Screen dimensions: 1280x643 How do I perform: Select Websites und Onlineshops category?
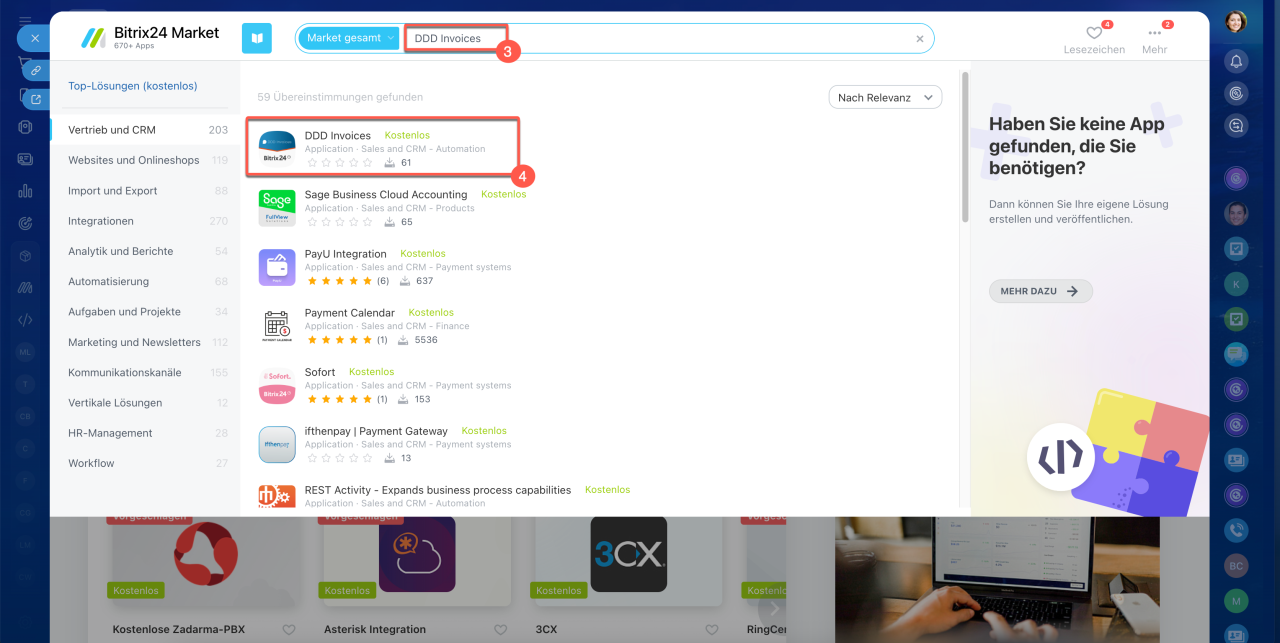coord(147,160)
